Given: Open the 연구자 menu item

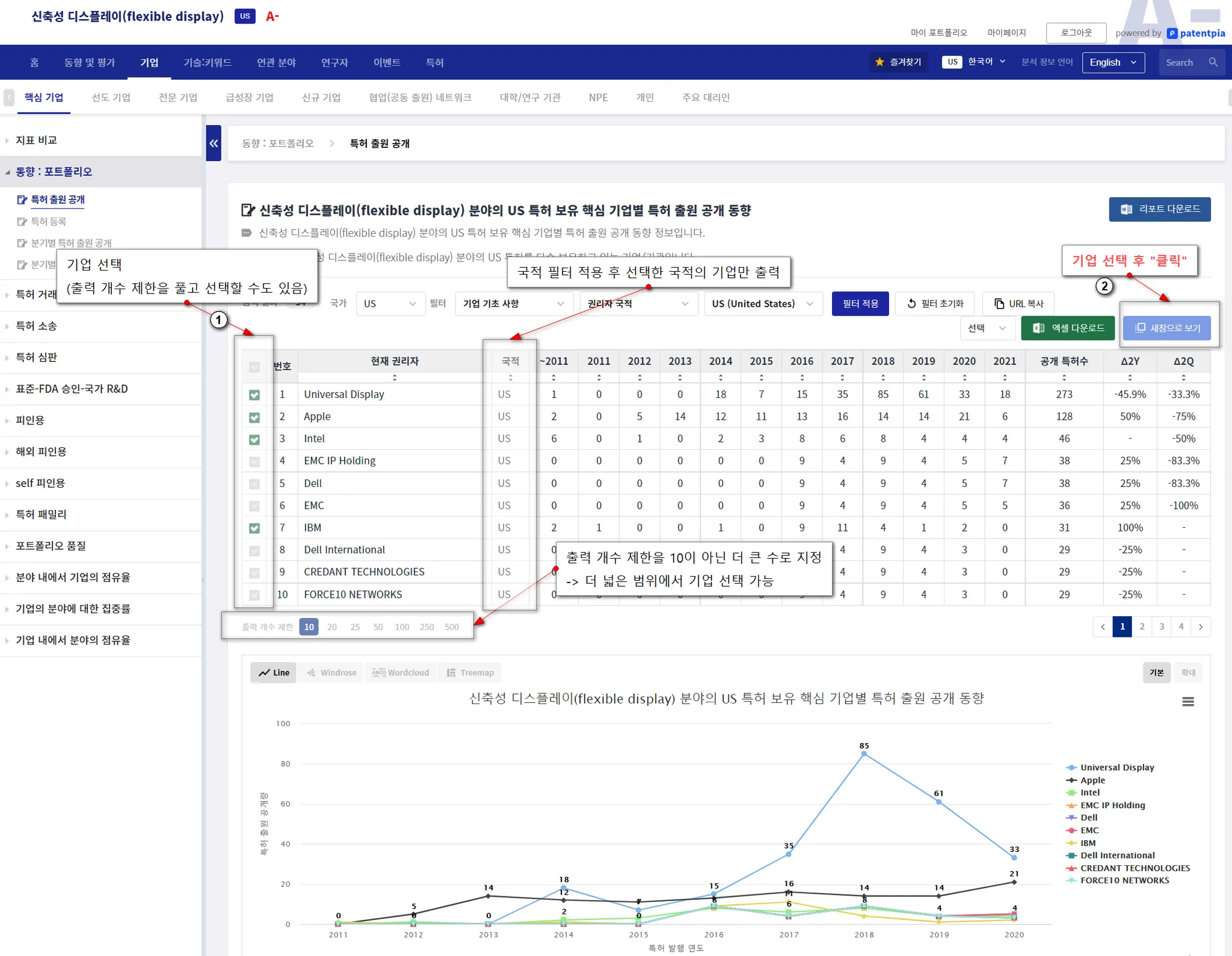Looking at the screenshot, I should [334, 63].
